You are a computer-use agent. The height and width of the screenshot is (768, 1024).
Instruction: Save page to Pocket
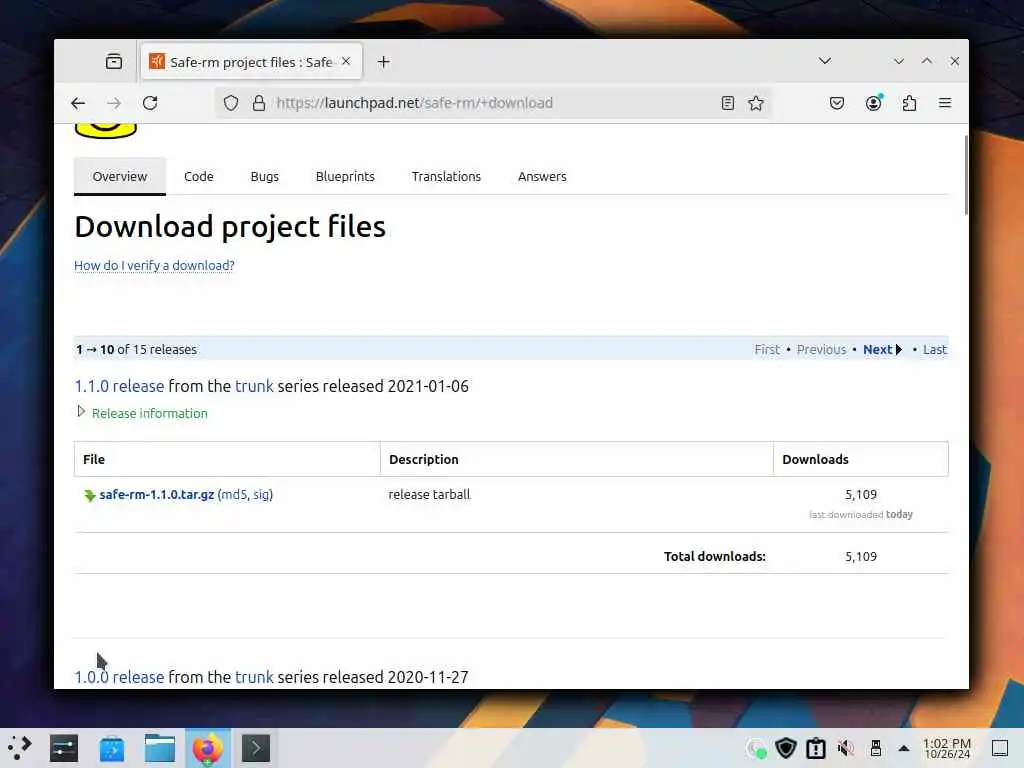point(837,103)
